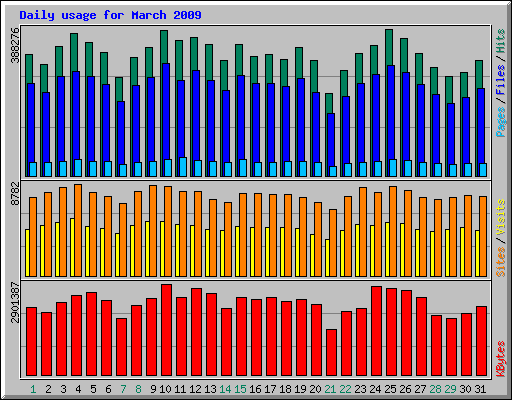This screenshot has height=400, width=512.
Task: Click the yellow Visits bar for day 21
Action: coord(327,258)
